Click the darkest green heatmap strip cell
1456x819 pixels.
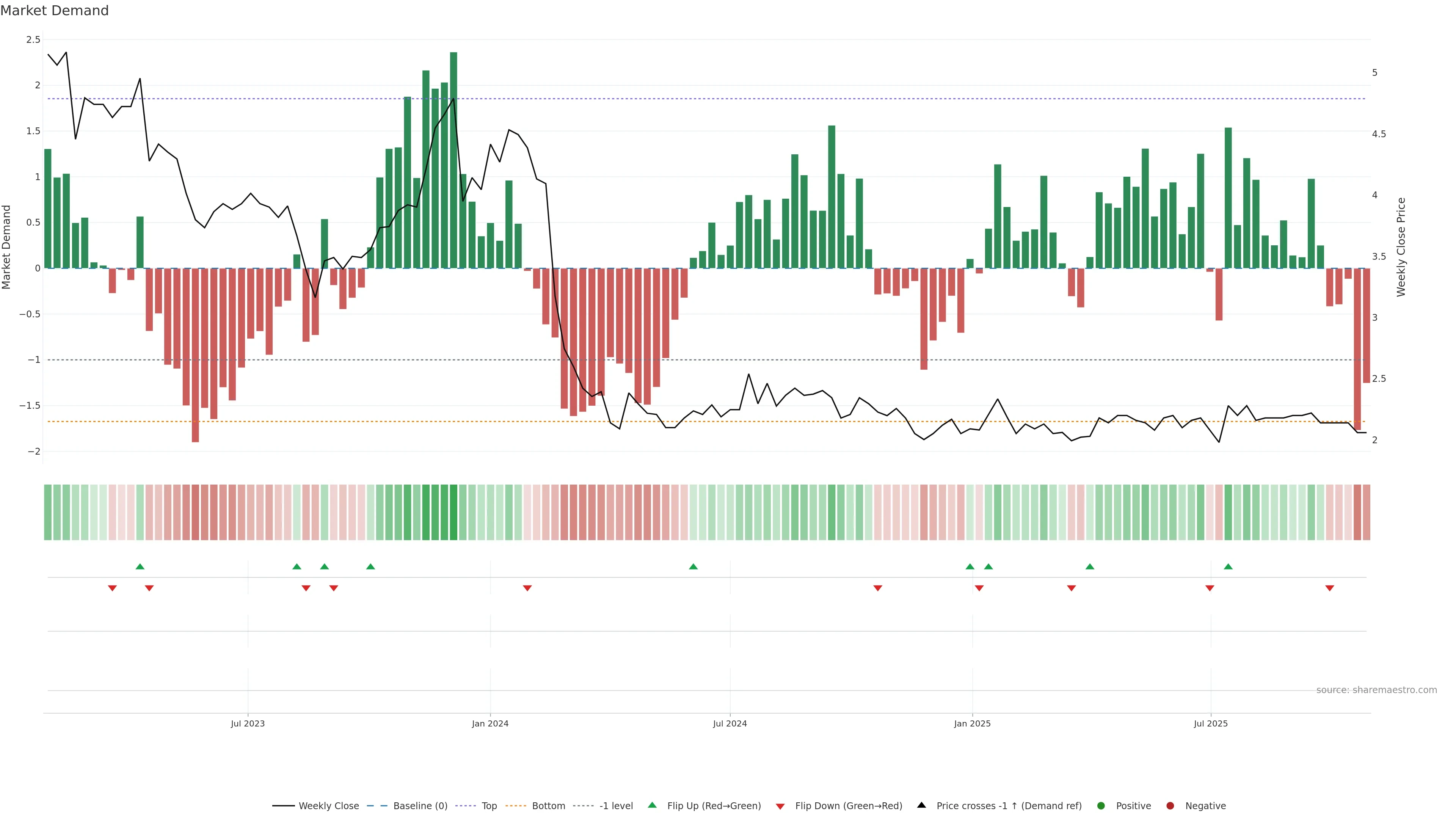pos(453,512)
